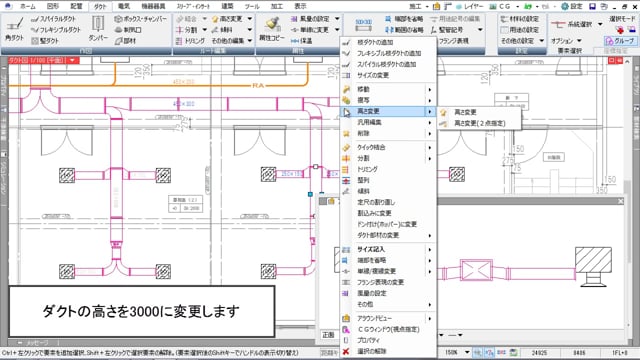Screen dimensions: 640x360
Task: Toggle the グループ group selection button
Action: click(x=620, y=41)
